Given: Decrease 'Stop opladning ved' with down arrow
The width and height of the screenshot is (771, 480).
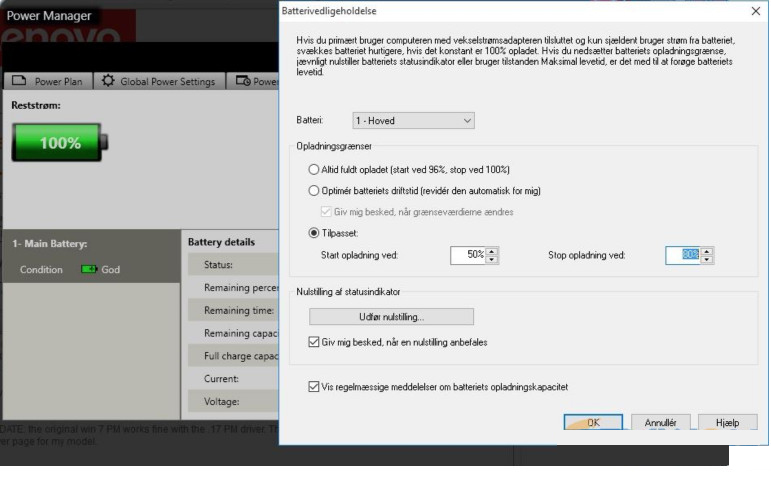Looking at the screenshot, I should point(707,259).
